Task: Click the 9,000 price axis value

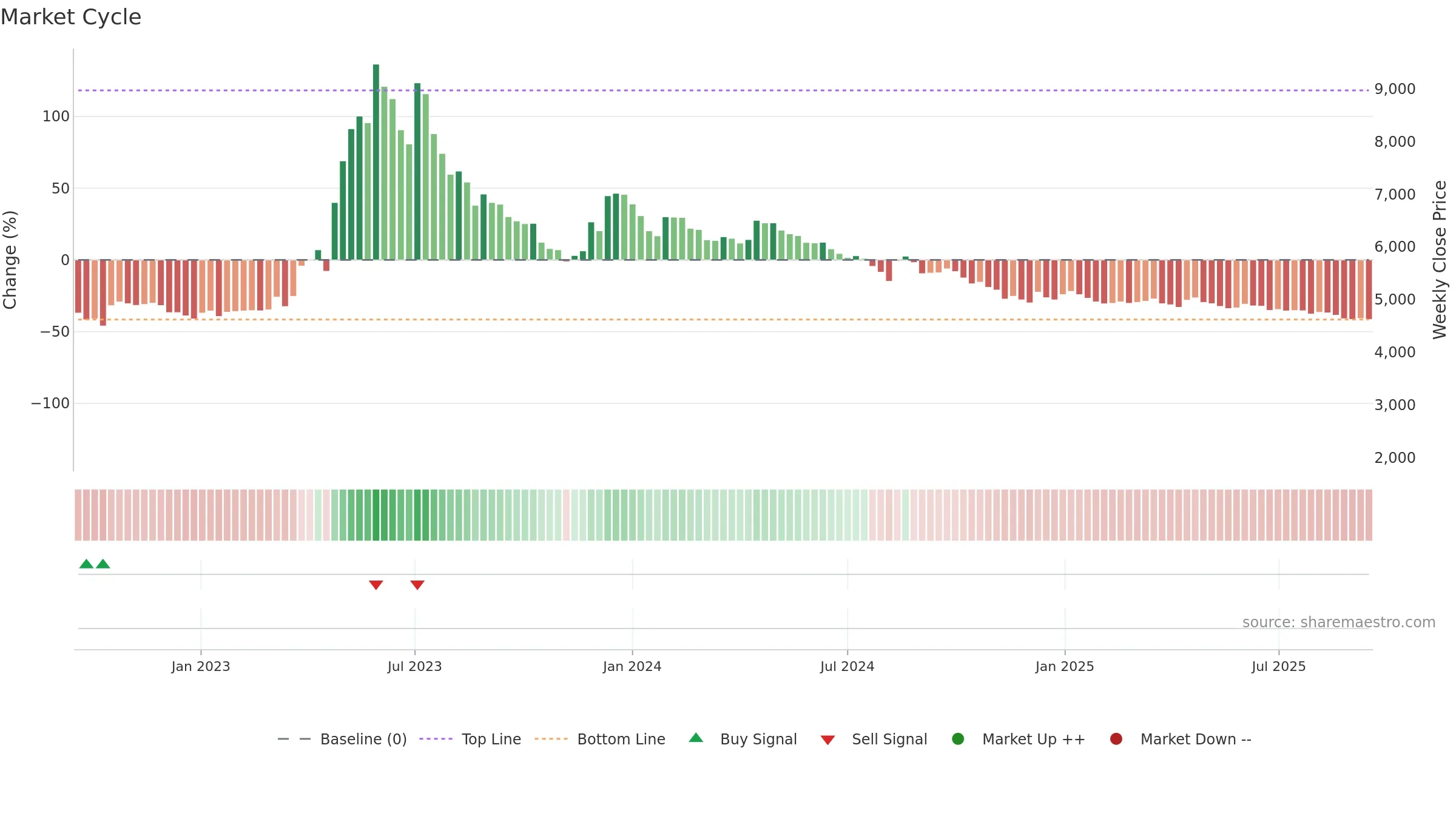Action: (1395, 89)
